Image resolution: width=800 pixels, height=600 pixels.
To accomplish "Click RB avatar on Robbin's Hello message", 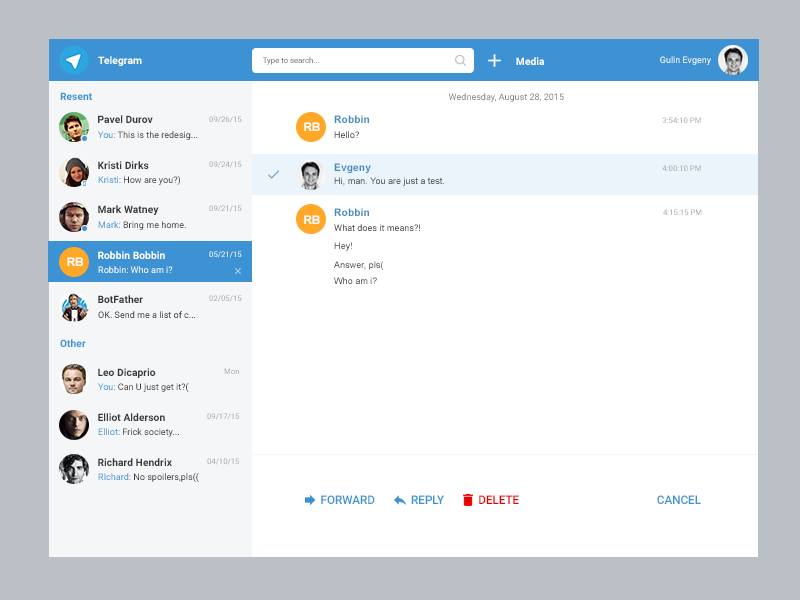I will (x=311, y=127).
